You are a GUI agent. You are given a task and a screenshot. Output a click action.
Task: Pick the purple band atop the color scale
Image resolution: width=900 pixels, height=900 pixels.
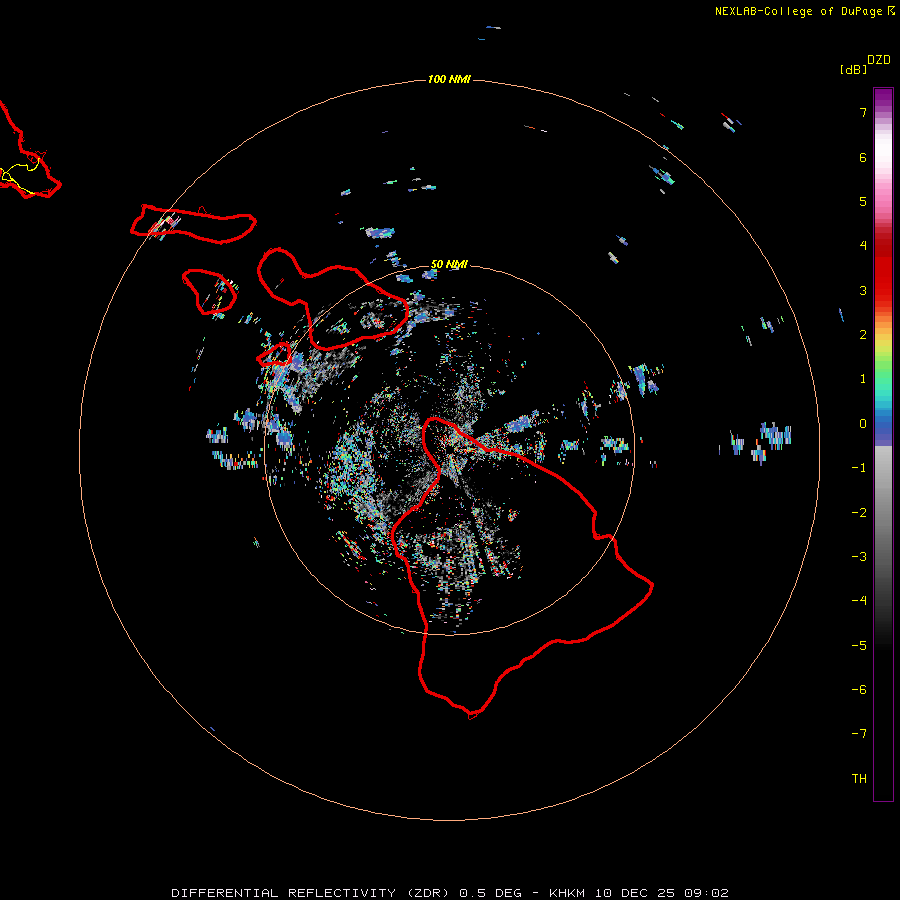(883, 99)
